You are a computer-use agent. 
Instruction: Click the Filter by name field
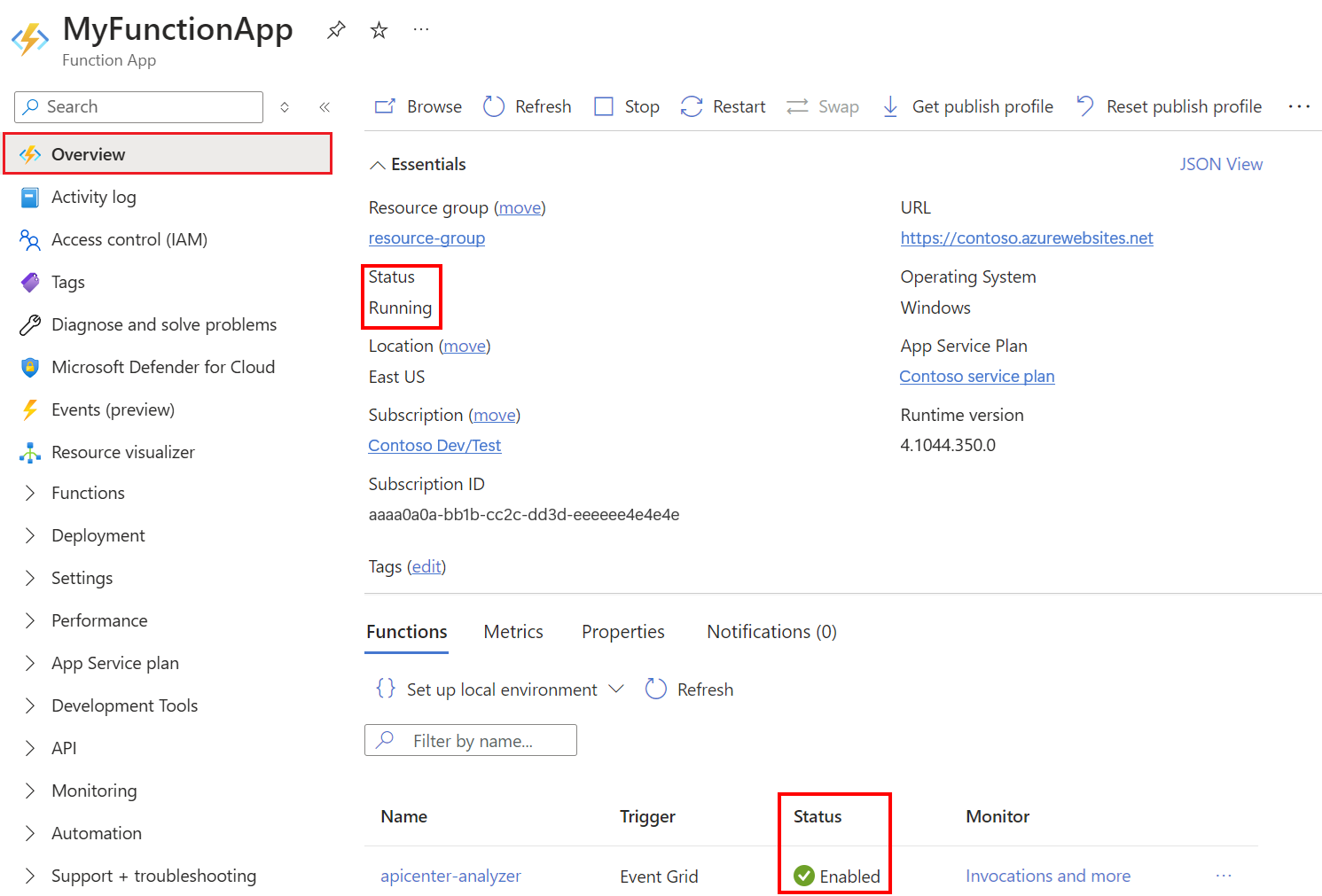pos(470,740)
